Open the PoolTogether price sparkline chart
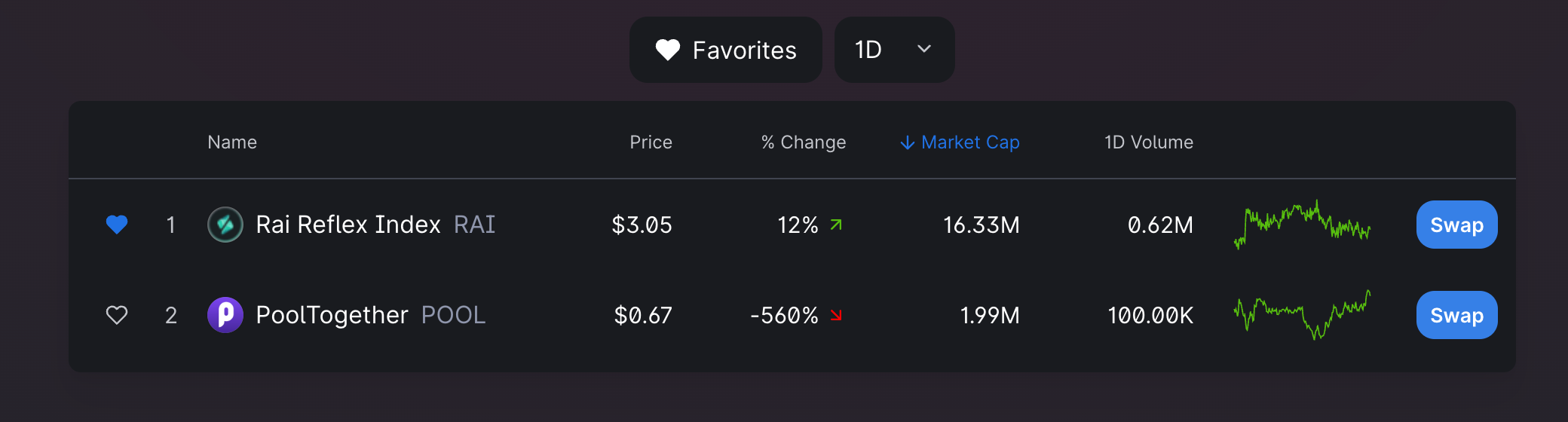1568x422 pixels. [x=1302, y=315]
